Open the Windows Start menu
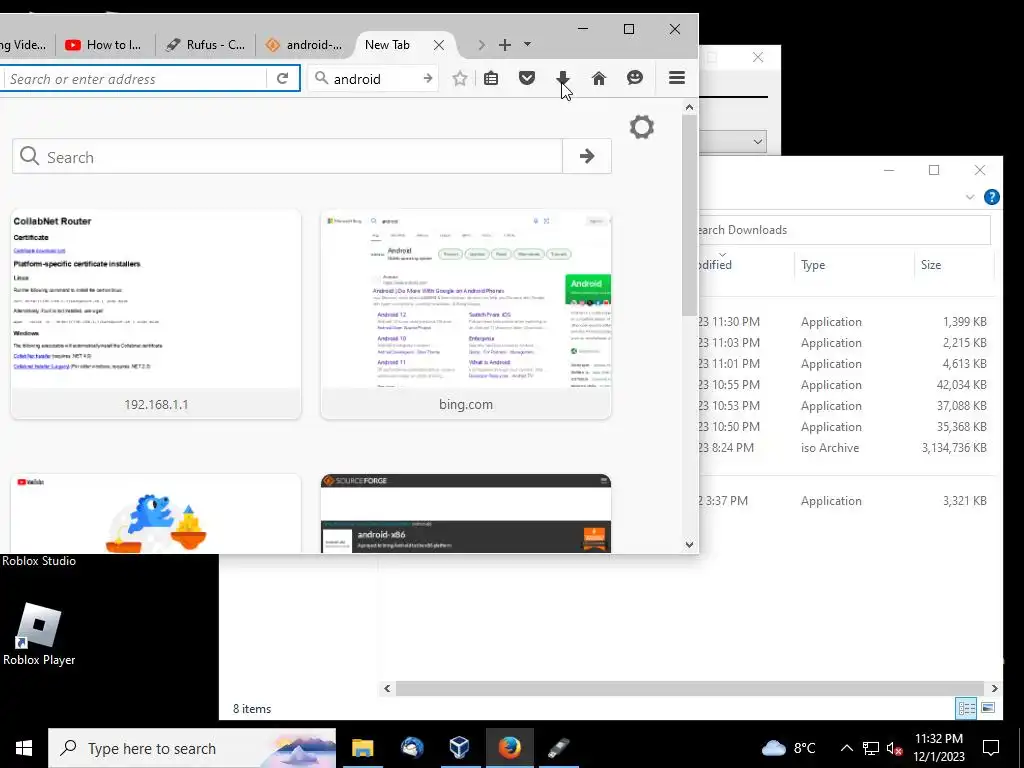 click(x=24, y=748)
